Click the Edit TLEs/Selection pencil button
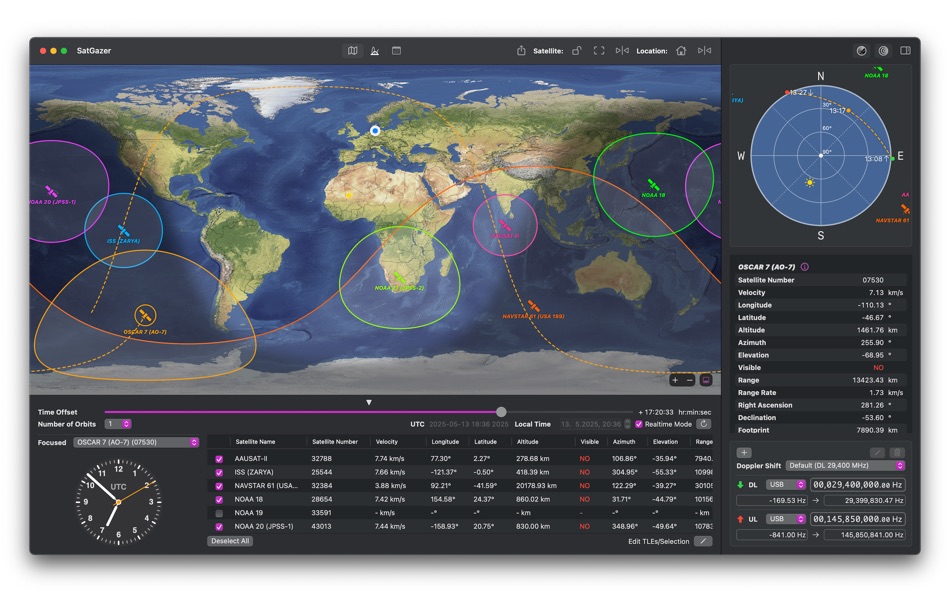 pos(703,541)
